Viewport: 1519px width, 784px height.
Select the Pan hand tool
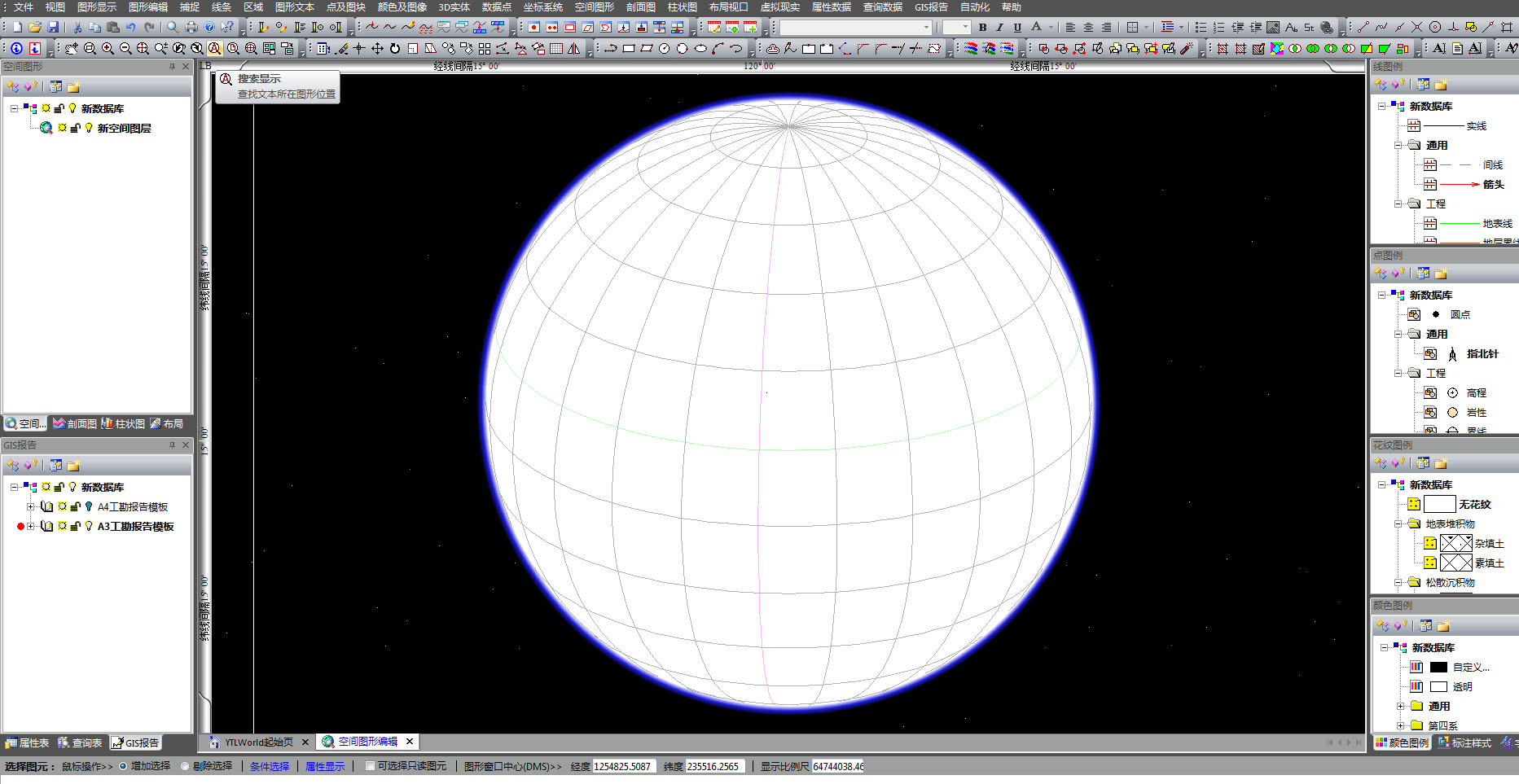pos(72,49)
